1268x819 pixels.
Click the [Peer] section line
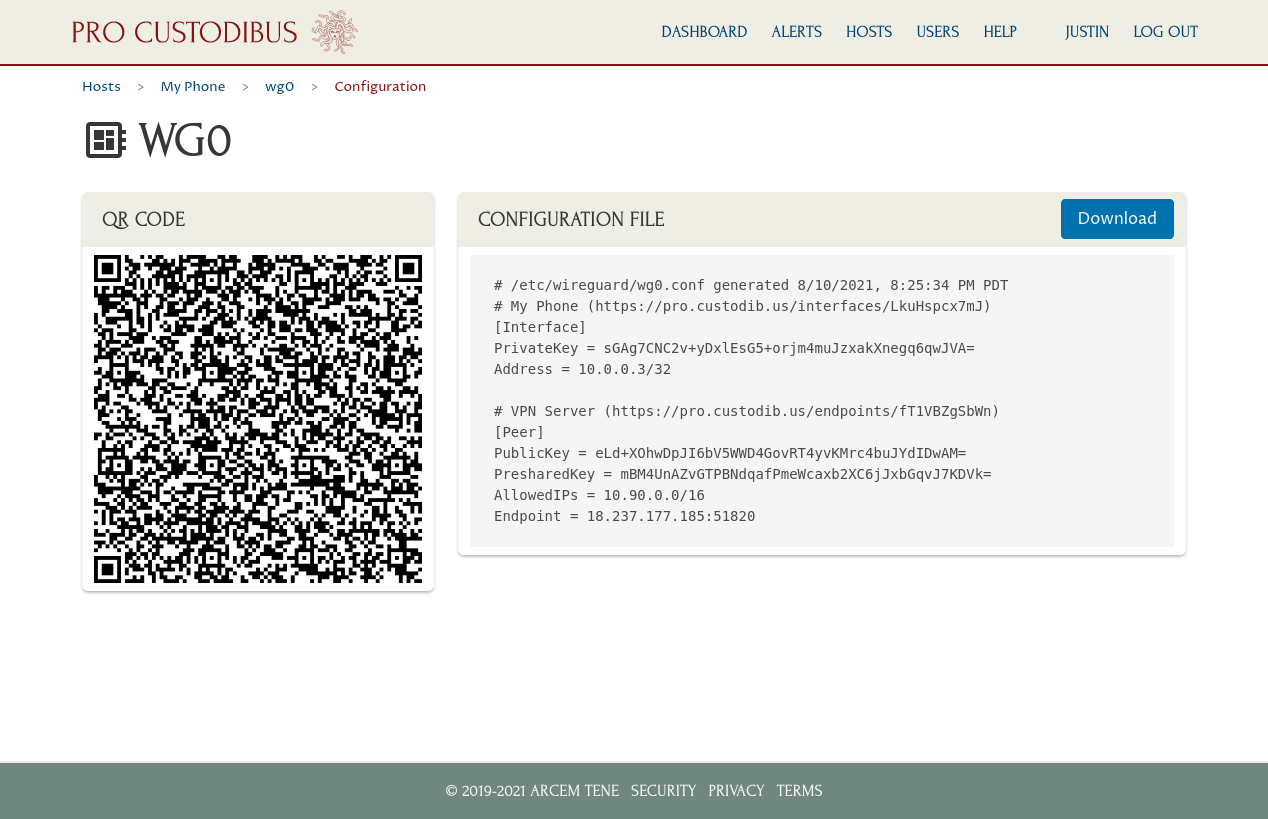519,432
